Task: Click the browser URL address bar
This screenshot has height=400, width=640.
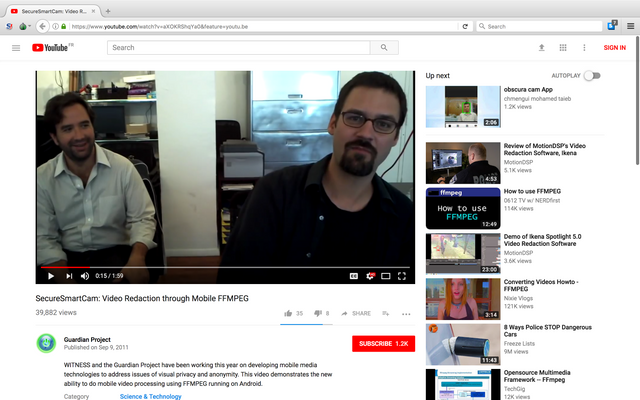Action: pyautogui.click(x=263, y=27)
